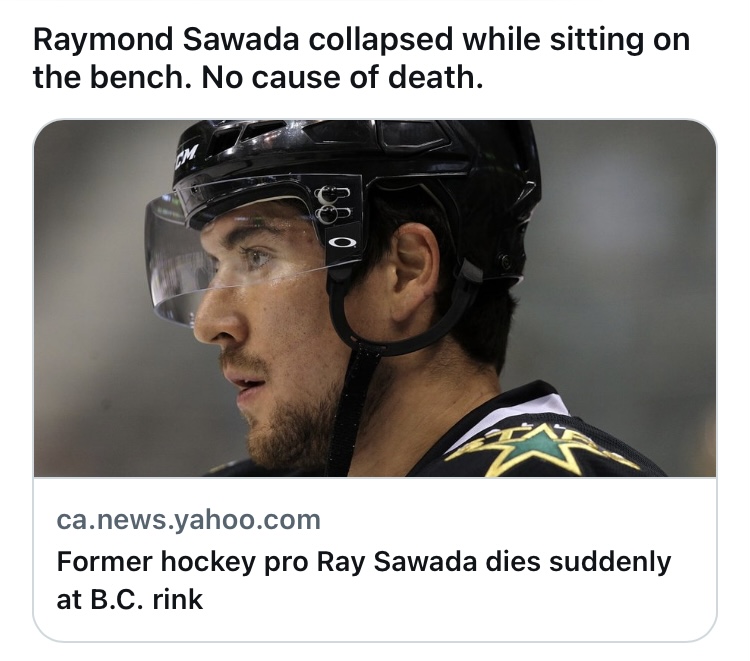Click the ca.news.yahoo.com domain text
The height and width of the screenshot is (661, 750).
coord(189,519)
